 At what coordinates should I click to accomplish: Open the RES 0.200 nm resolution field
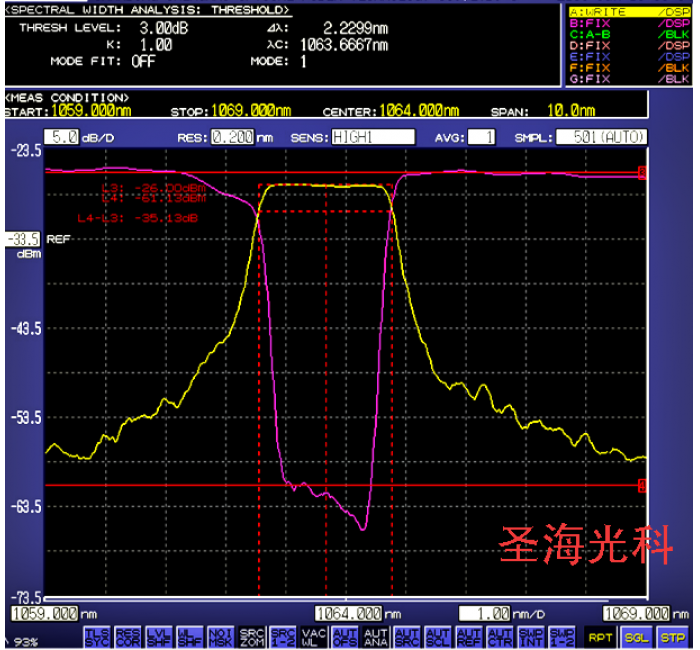tap(231, 137)
